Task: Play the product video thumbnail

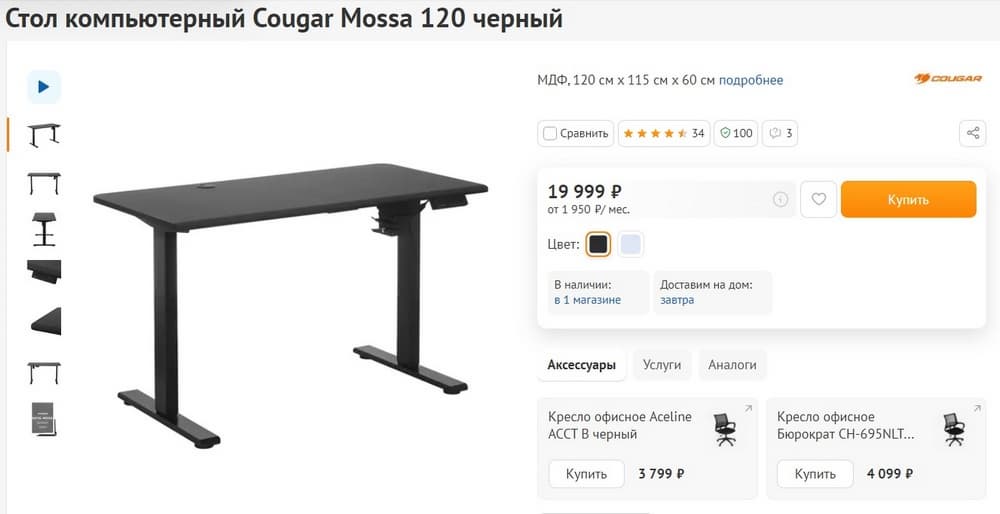Action: pyautogui.click(x=43, y=87)
